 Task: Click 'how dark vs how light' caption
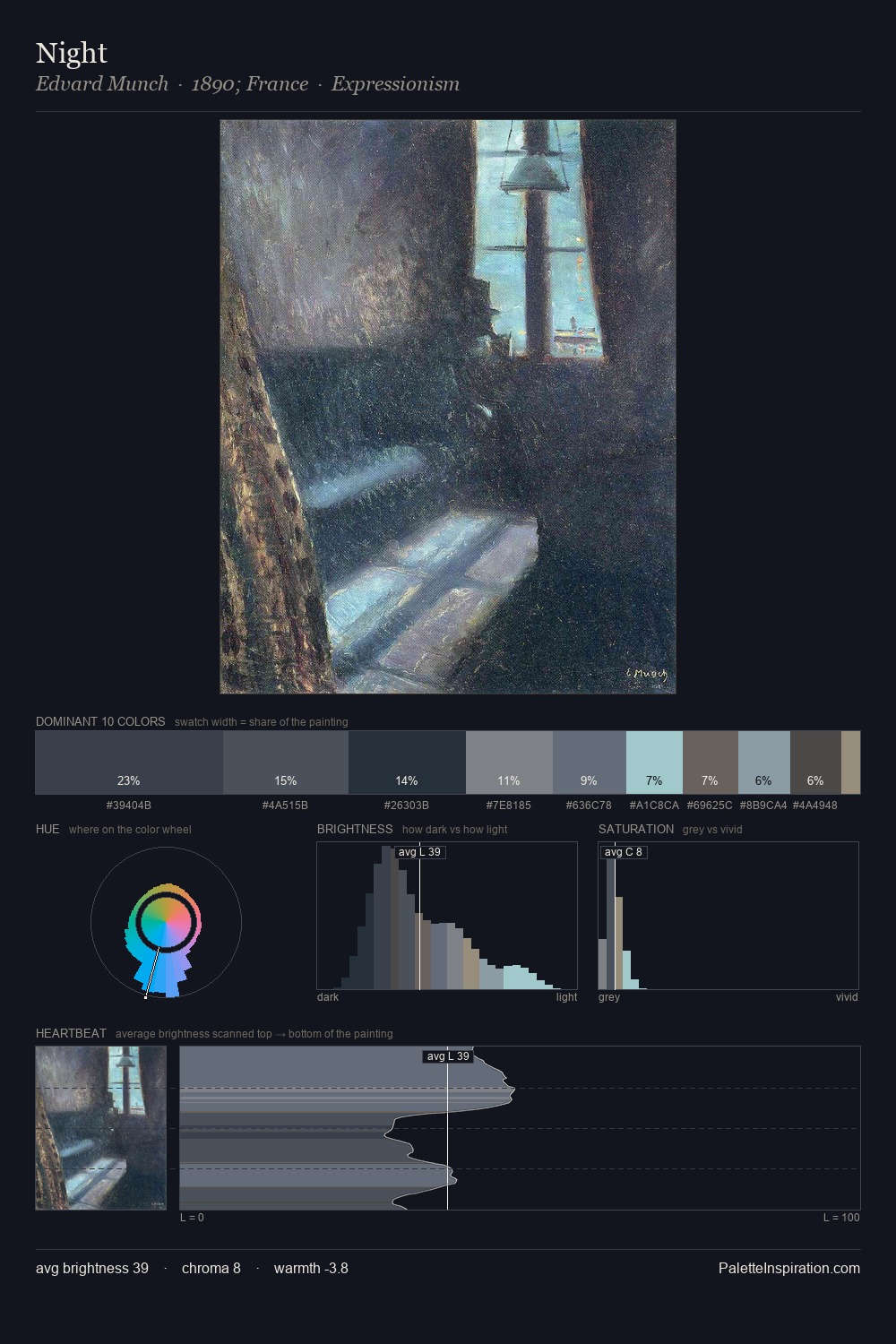pyautogui.click(x=455, y=830)
